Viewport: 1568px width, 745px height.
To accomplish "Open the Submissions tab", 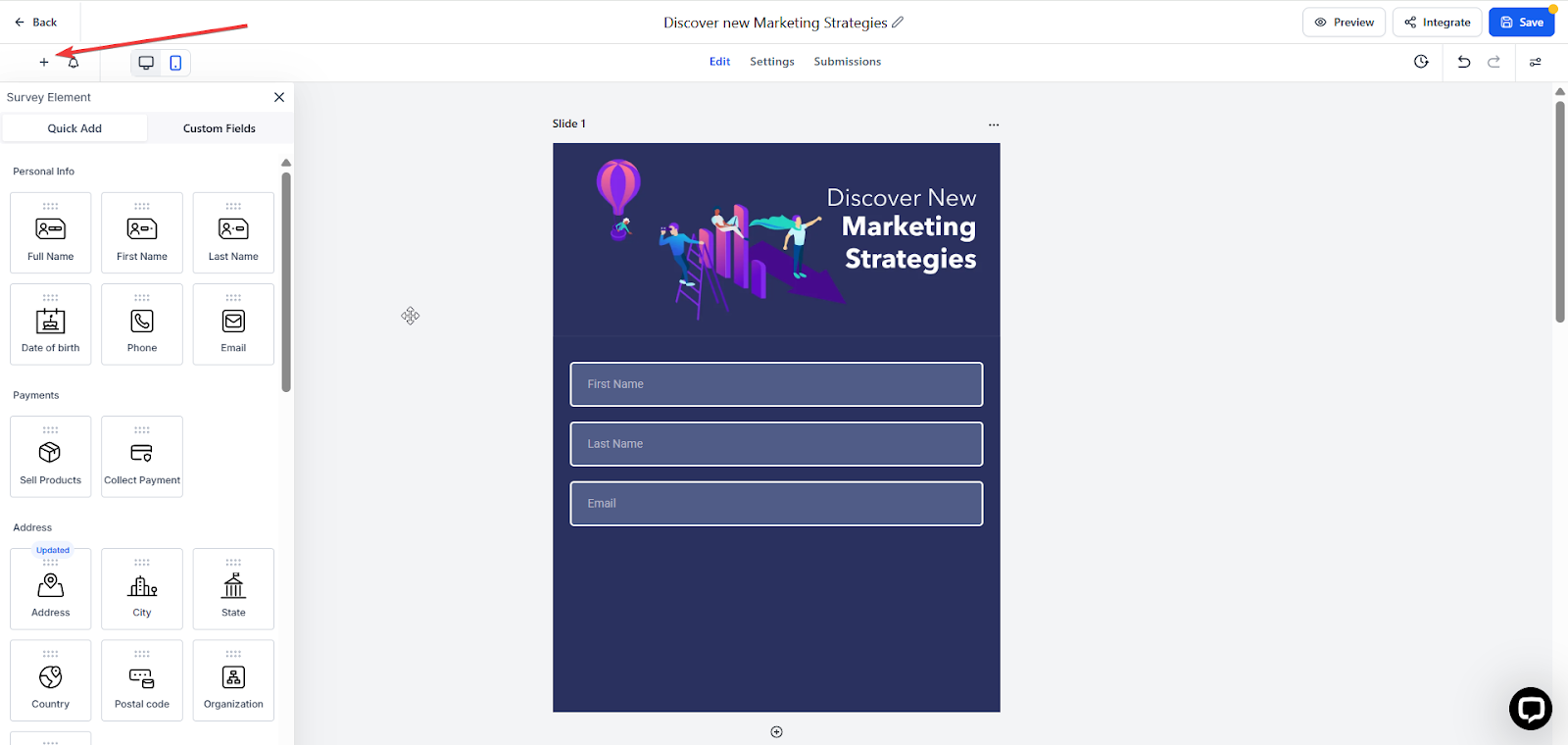I will [x=848, y=62].
